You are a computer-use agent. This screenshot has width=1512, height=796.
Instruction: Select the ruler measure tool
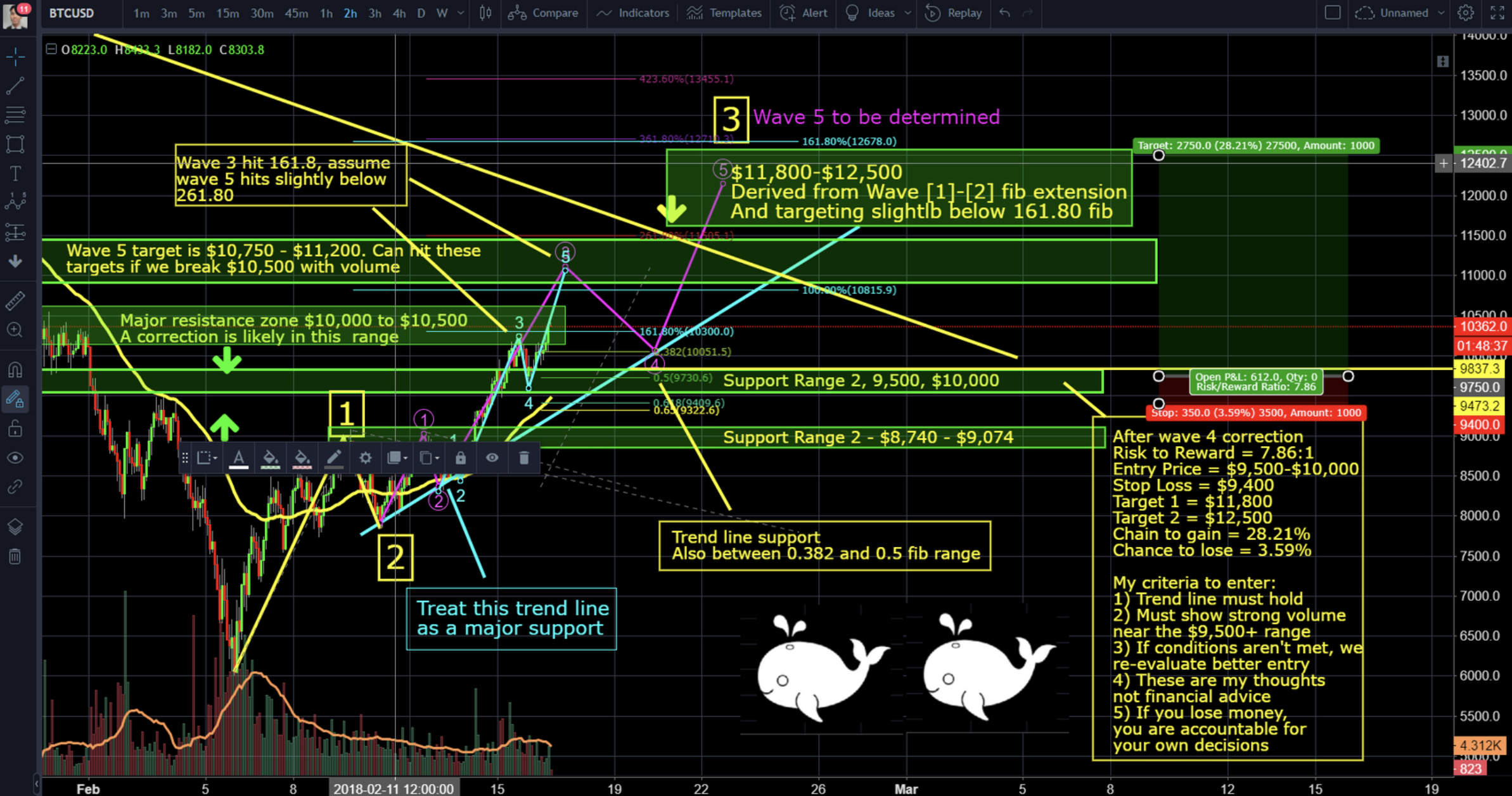tap(15, 301)
